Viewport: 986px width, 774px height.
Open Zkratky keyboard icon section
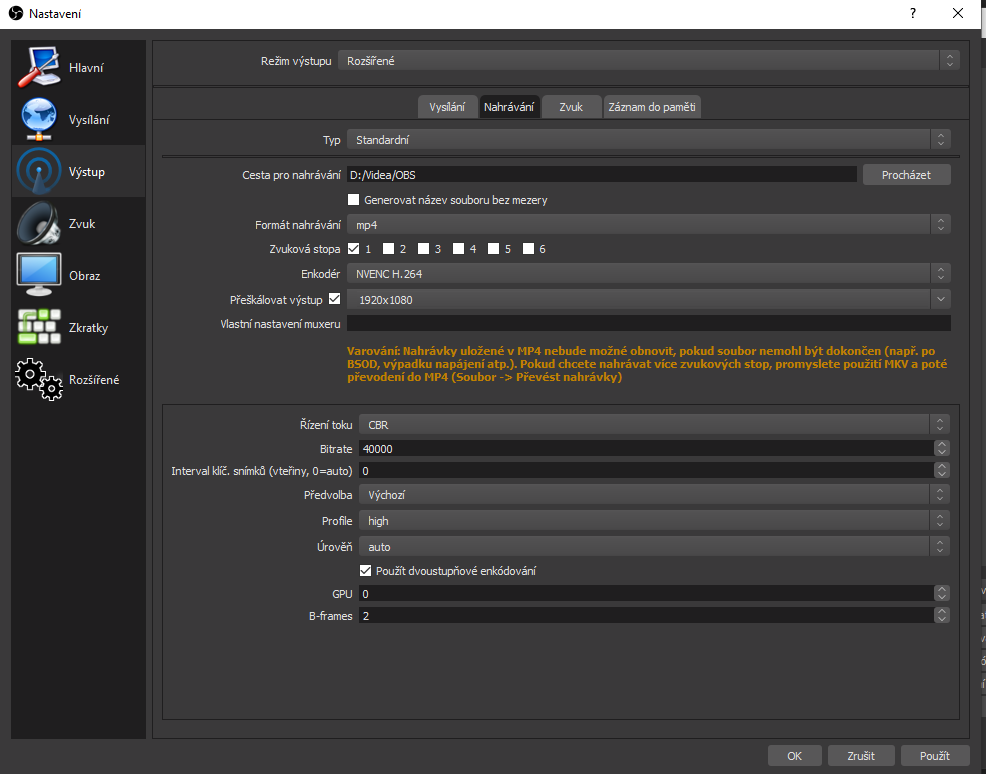(x=39, y=328)
